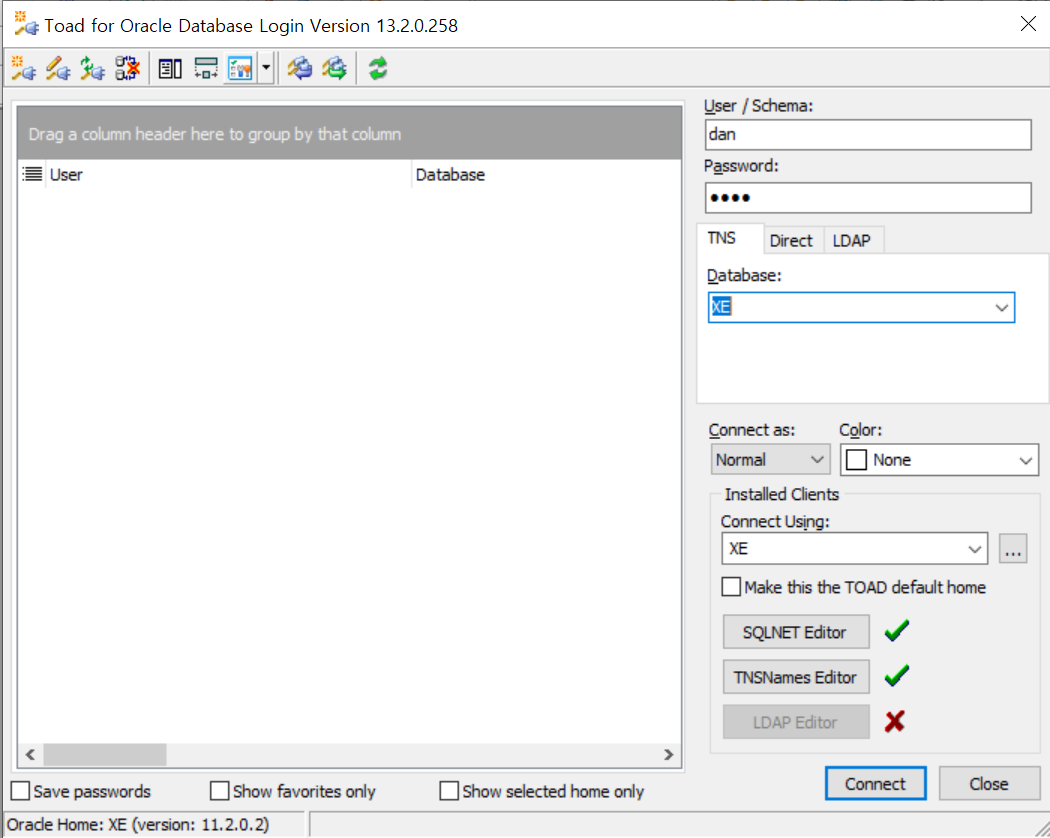Image resolution: width=1050 pixels, height=838 pixels.
Task: Click the green check beside SQLNET Editor
Action: 897,630
